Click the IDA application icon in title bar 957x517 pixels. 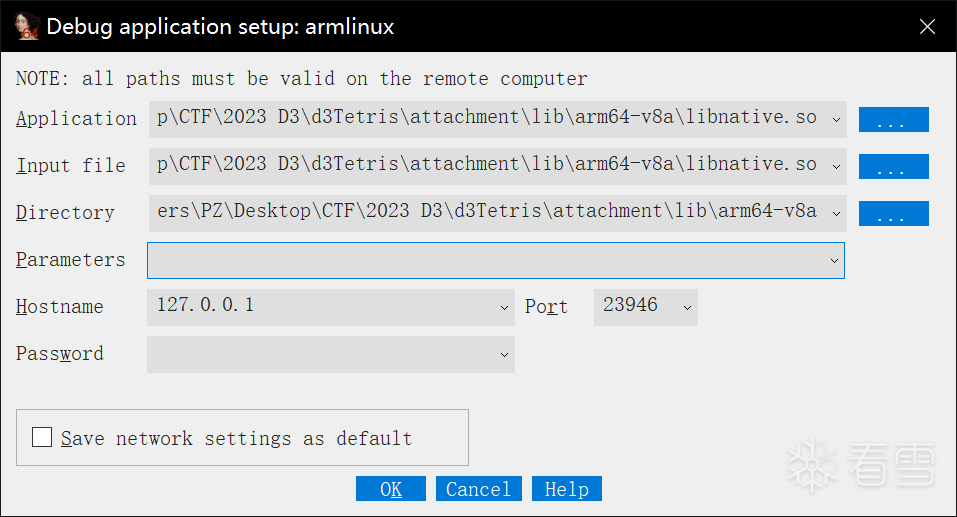click(26, 27)
